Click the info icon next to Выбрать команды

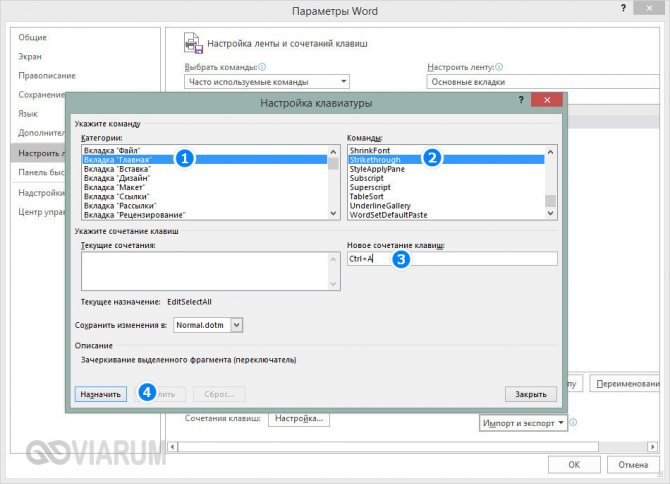tap(262, 67)
